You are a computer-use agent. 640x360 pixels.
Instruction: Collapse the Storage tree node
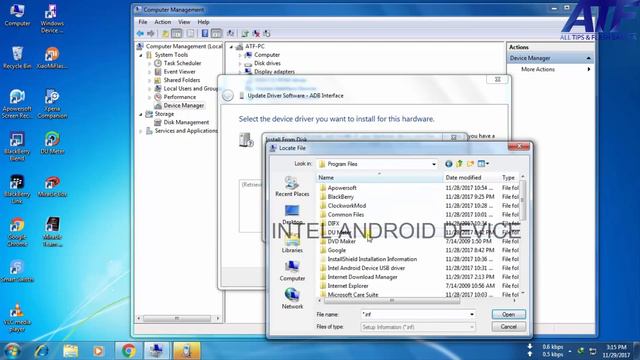coord(141,114)
